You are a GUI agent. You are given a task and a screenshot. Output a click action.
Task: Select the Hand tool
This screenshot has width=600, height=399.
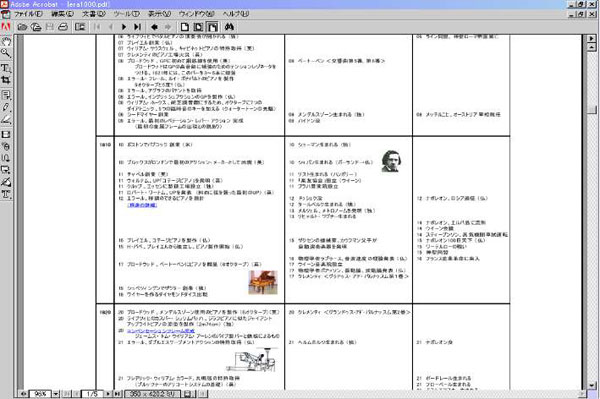(x=6, y=42)
